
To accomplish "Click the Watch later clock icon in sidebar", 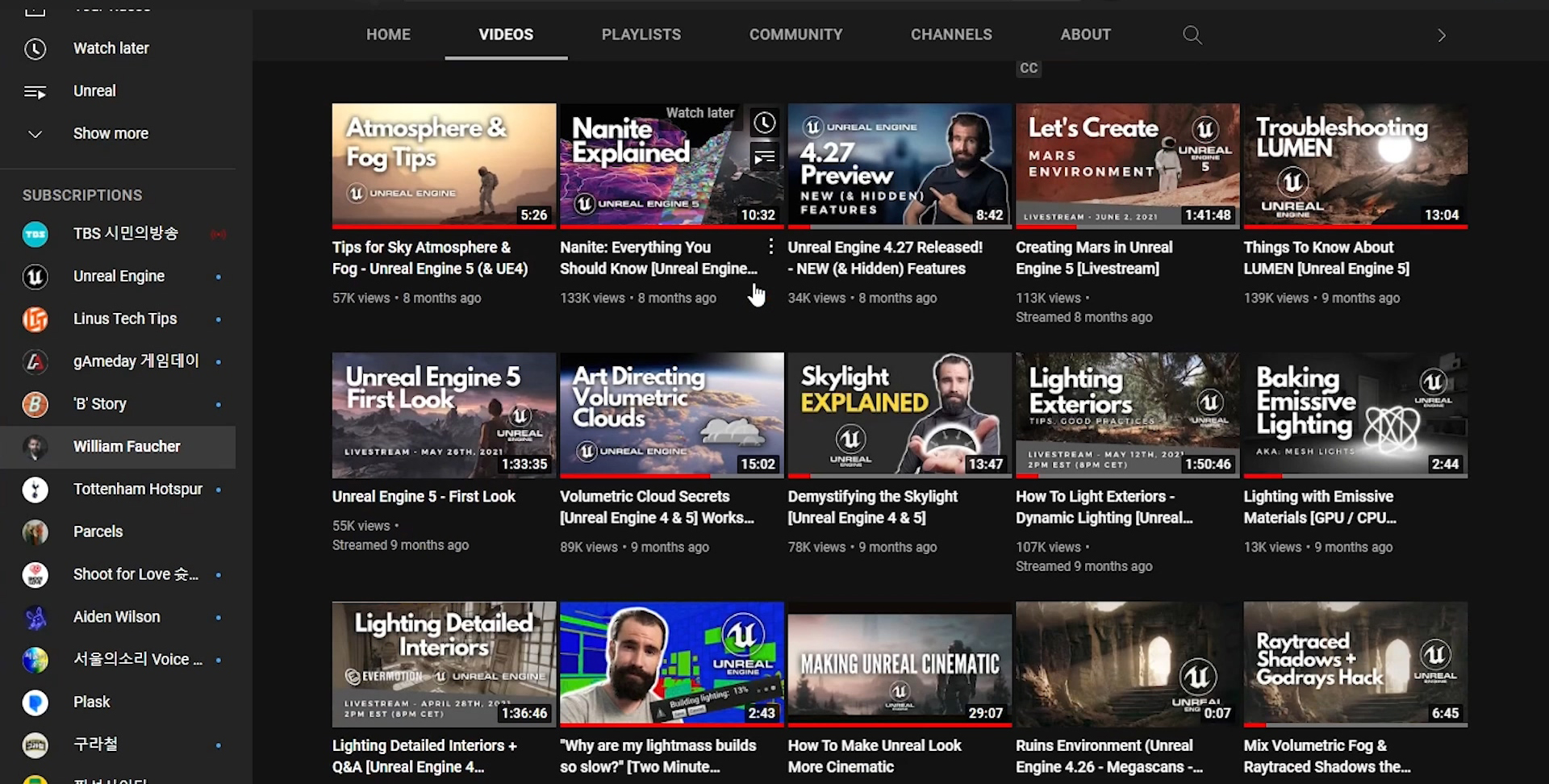I will 35,48.
